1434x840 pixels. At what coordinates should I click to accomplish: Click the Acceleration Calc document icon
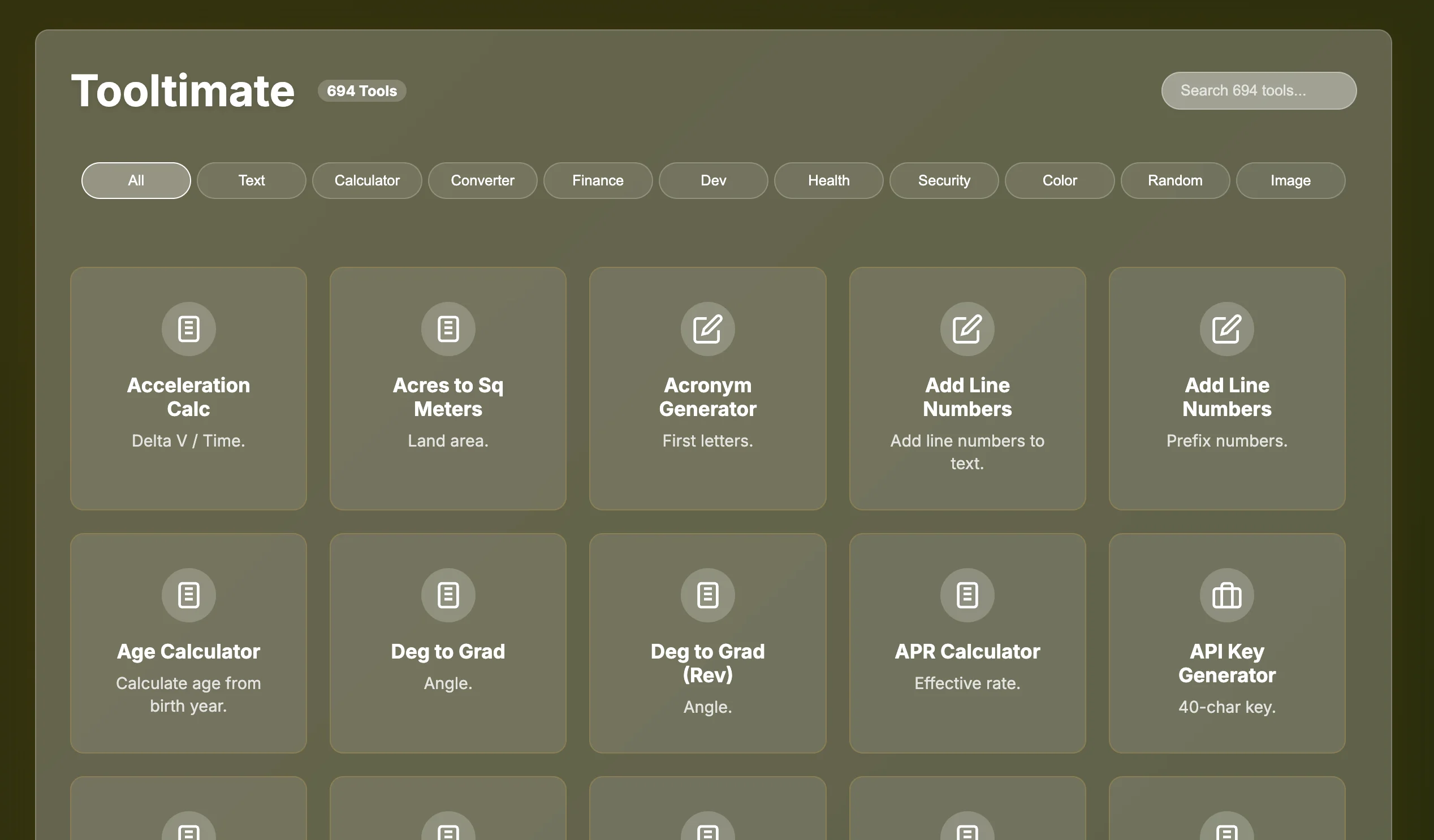(x=188, y=329)
